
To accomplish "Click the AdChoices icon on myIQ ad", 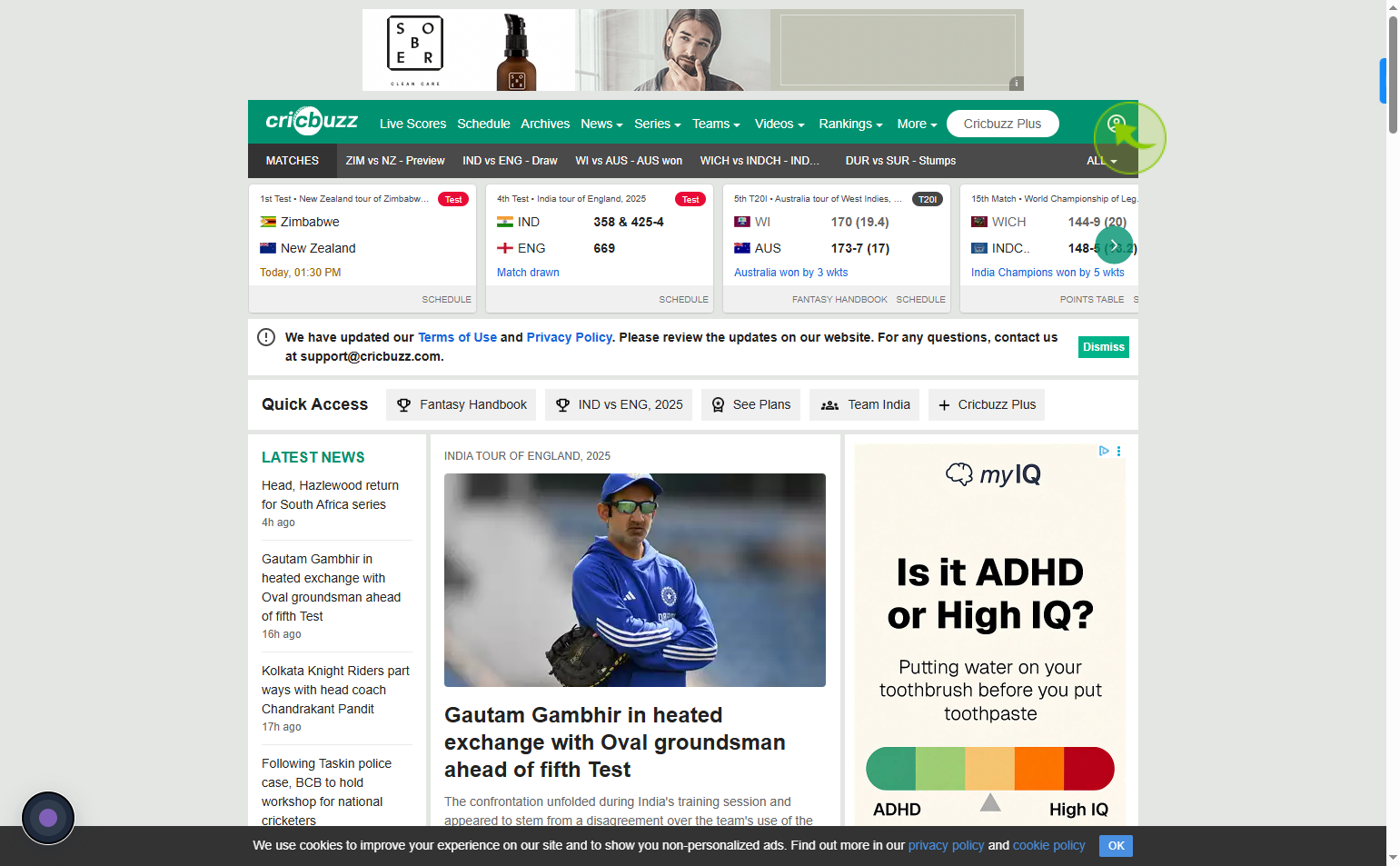I will pos(1104,451).
